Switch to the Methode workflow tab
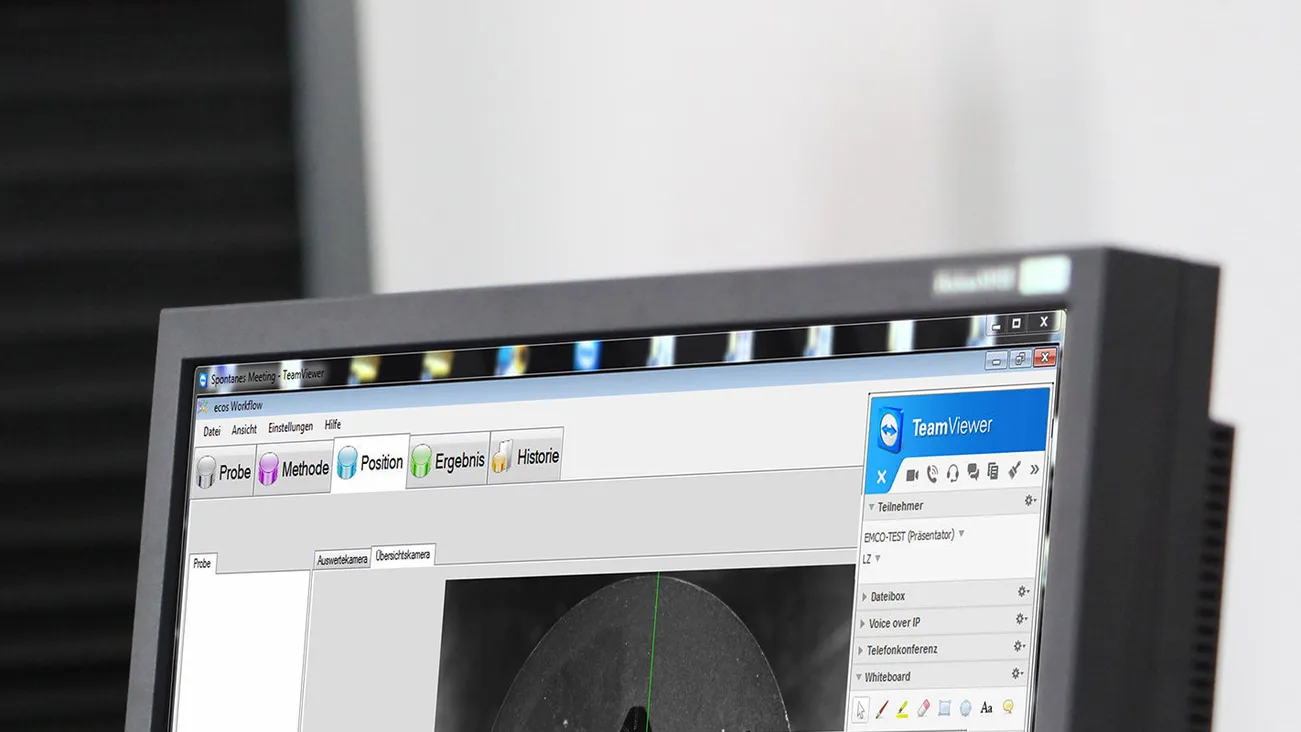Screen dimensions: 1301x732 click(x=293, y=468)
